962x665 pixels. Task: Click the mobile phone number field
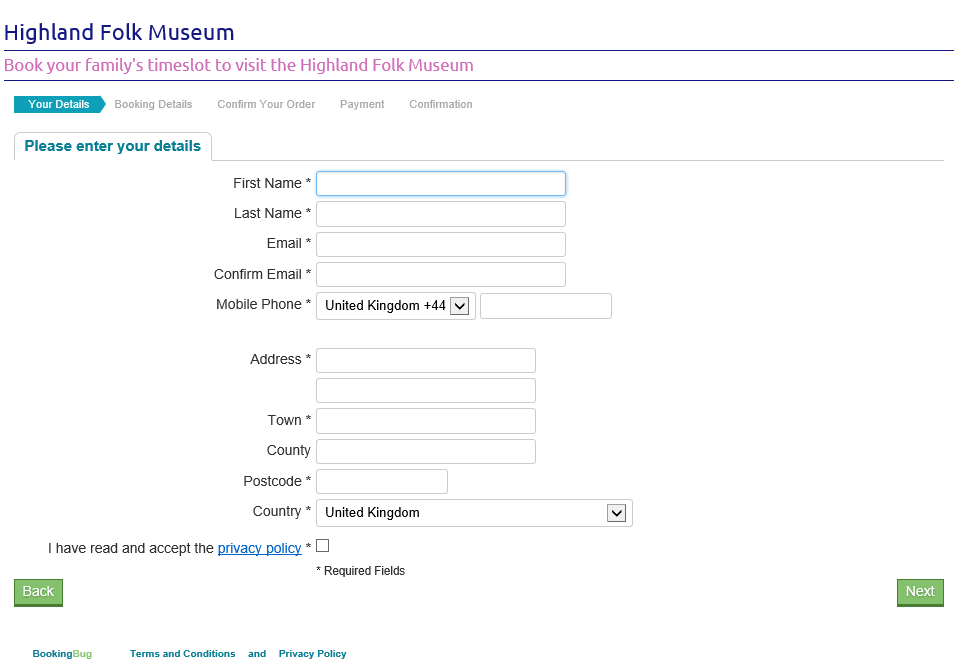[546, 306]
